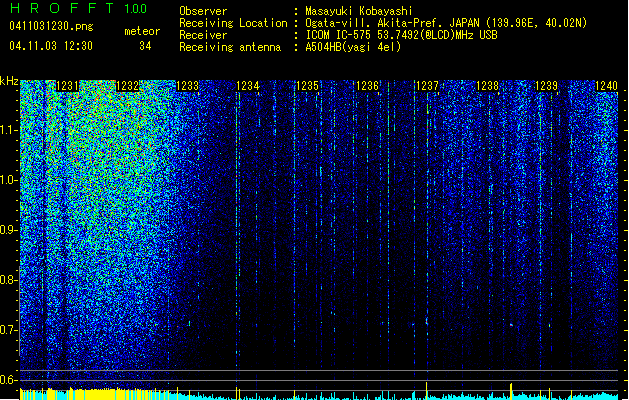Click observer name Masayuki Kobayashi
This screenshot has width=629, height=400.
coord(359,11)
